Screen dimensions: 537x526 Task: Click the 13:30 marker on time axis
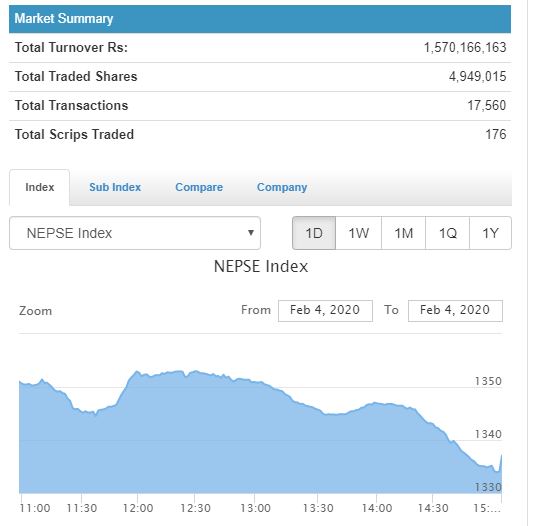(x=318, y=508)
